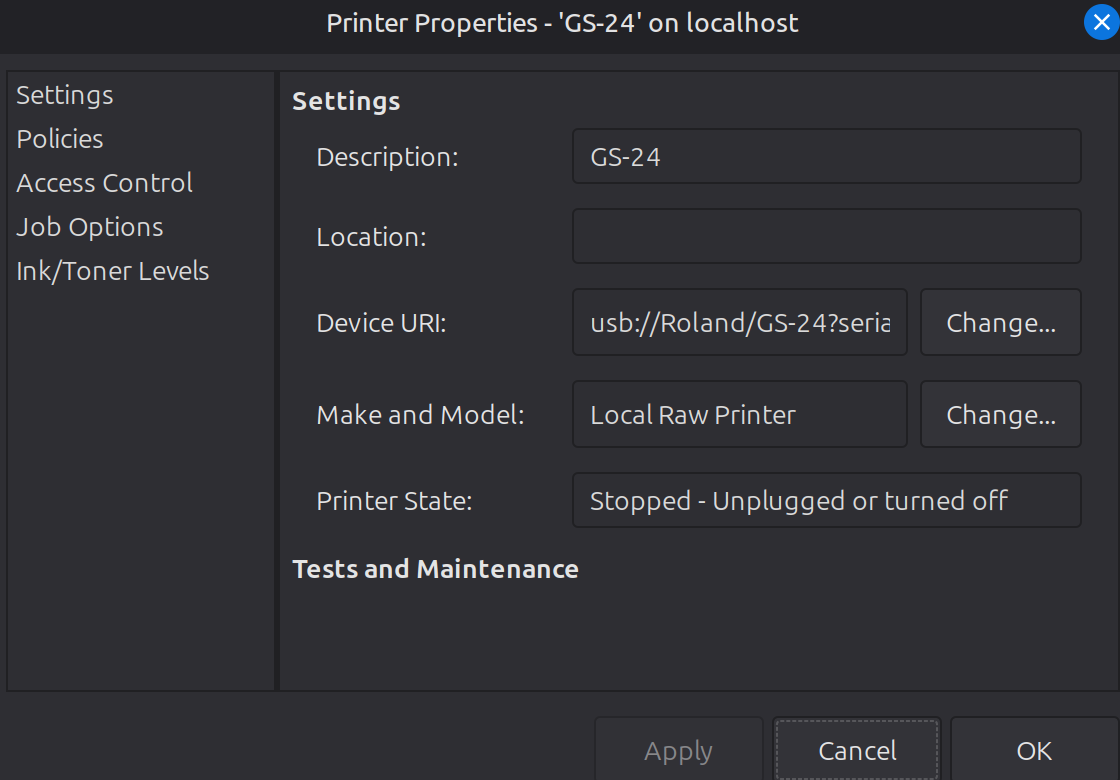Switch to the Access Control section
Screen dimensions: 1120x780
pos(104,183)
